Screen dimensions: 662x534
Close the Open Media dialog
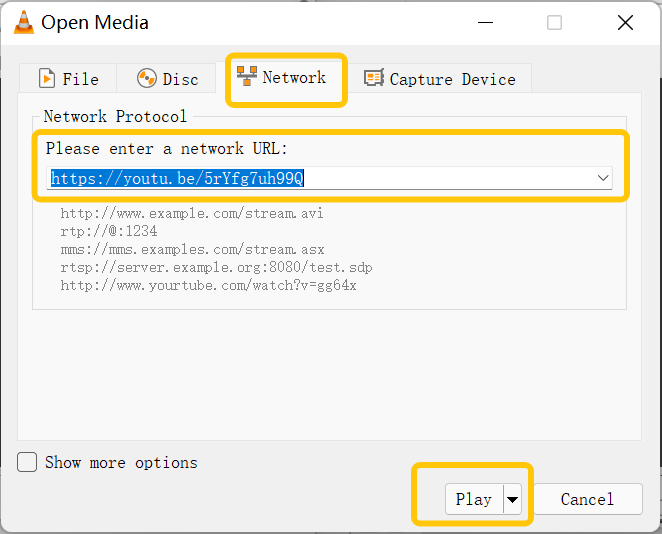pos(625,22)
